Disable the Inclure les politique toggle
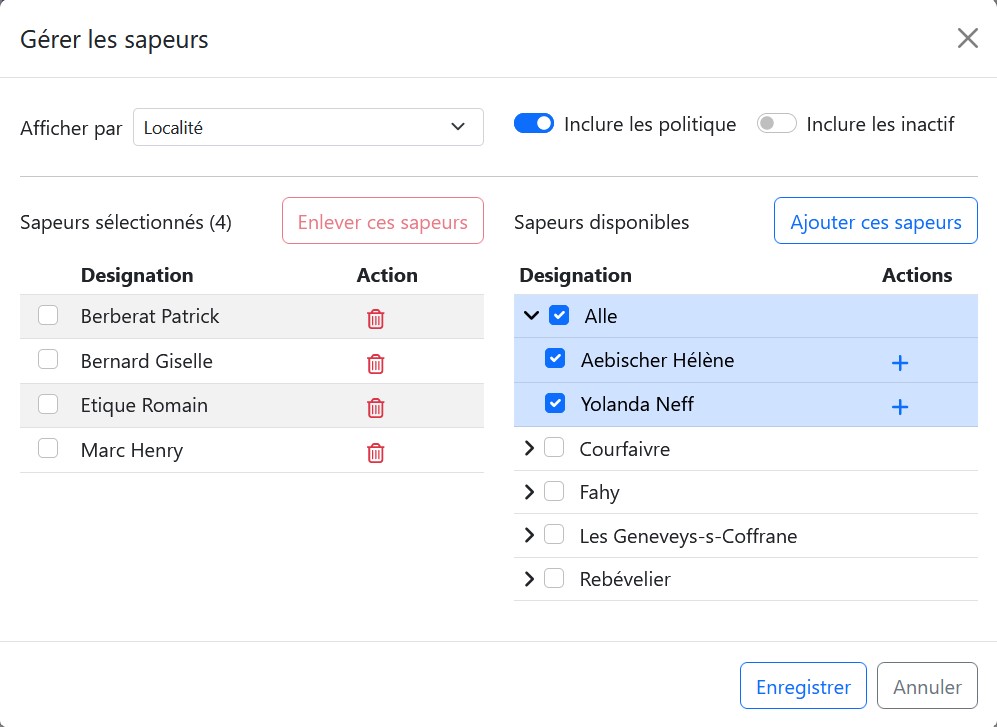 tap(534, 123)
